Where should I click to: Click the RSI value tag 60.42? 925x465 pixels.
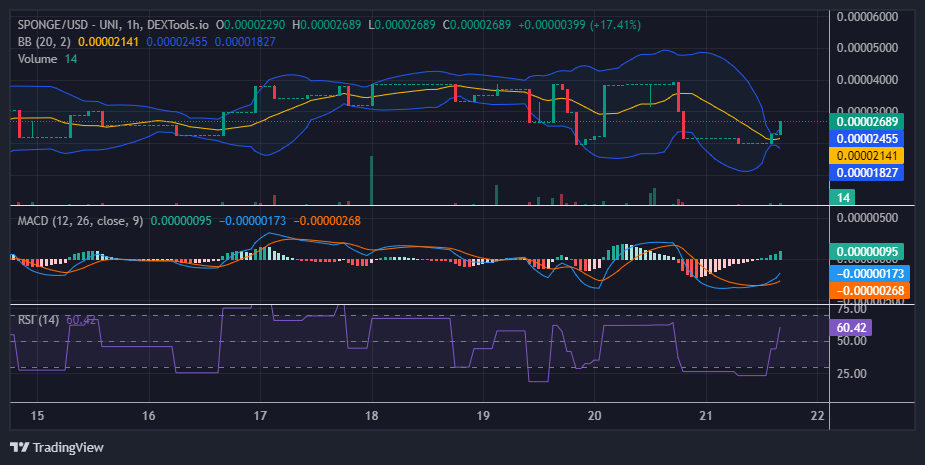pyautogui.click(x=851, y=328)
